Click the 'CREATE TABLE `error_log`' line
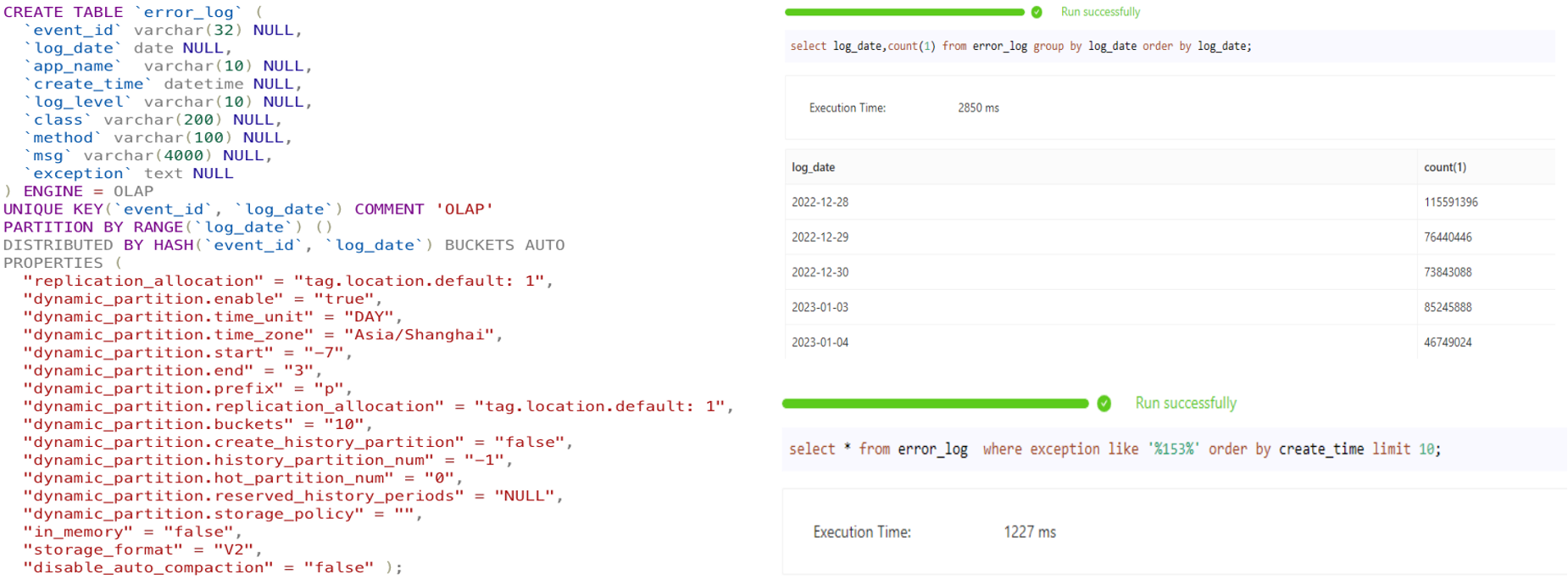Screen dimensions: 1568x580 click(x=133, y=12)
